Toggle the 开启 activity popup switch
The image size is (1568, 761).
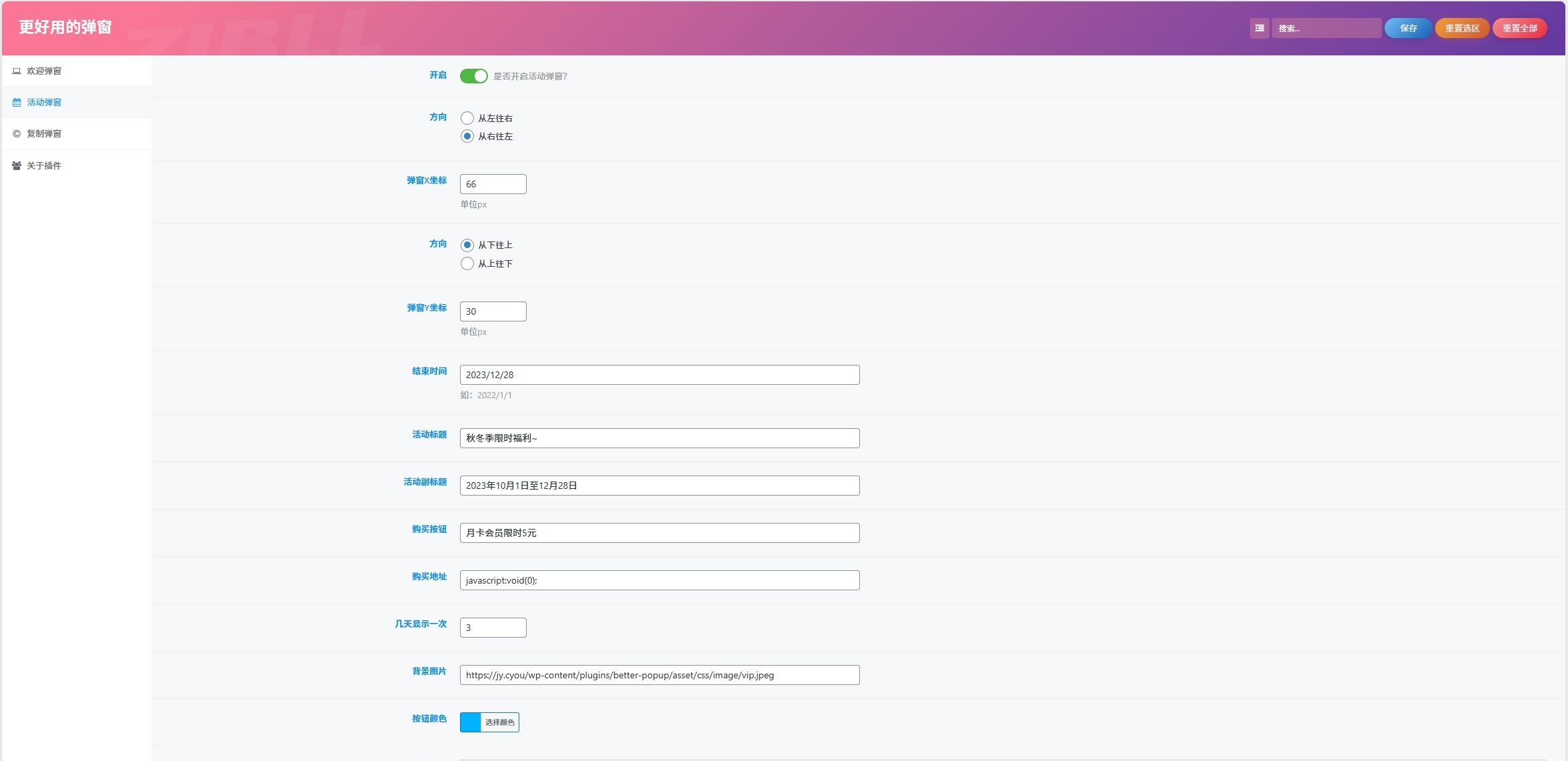pyautogui.click(x=474, y=76)
